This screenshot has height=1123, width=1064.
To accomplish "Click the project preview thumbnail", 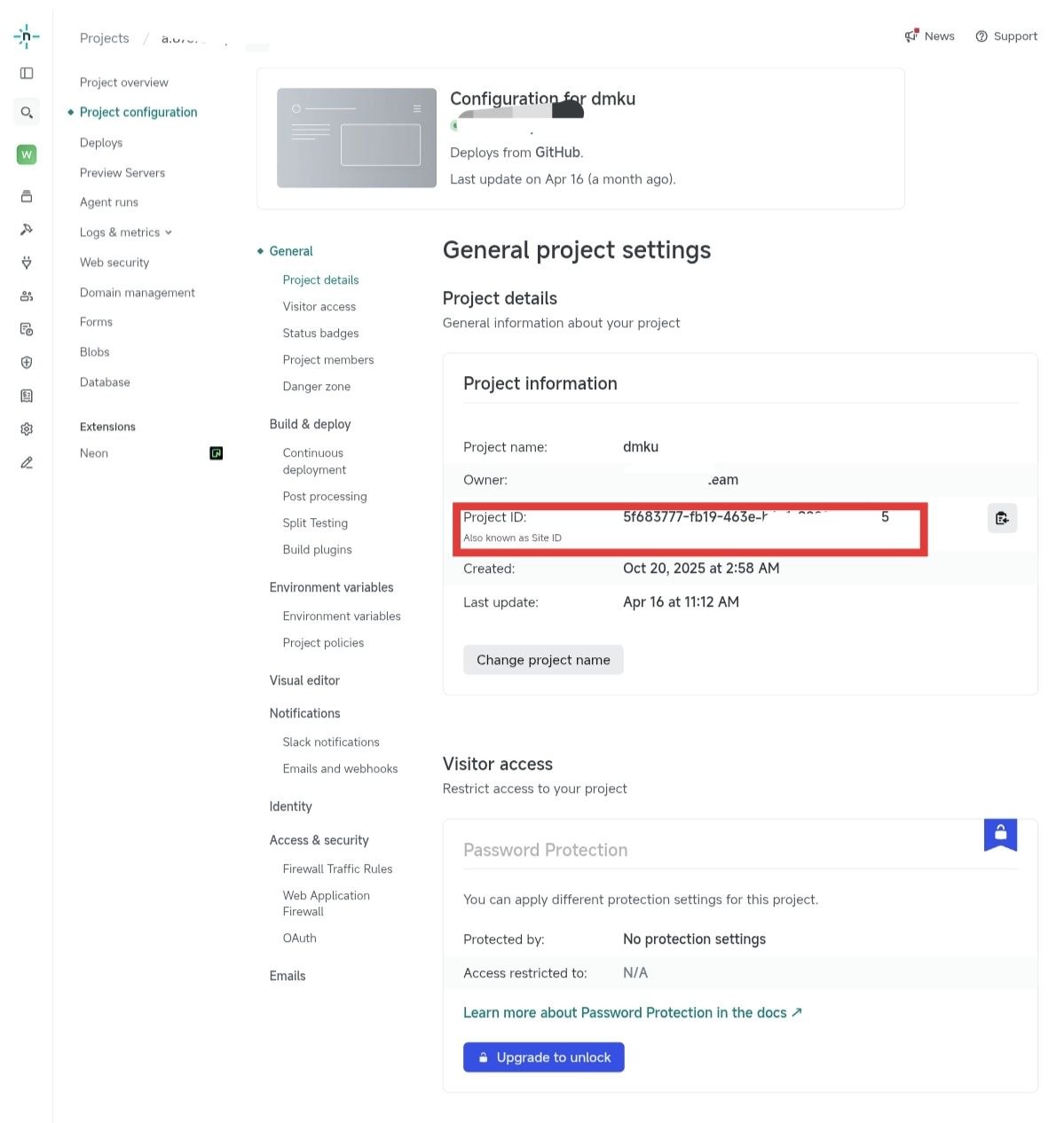I will [357, 137].
